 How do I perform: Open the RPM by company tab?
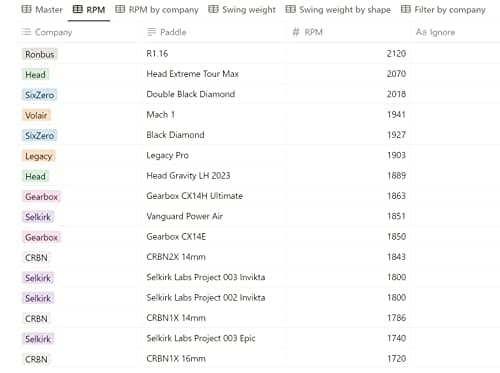[x=157, y=10]
